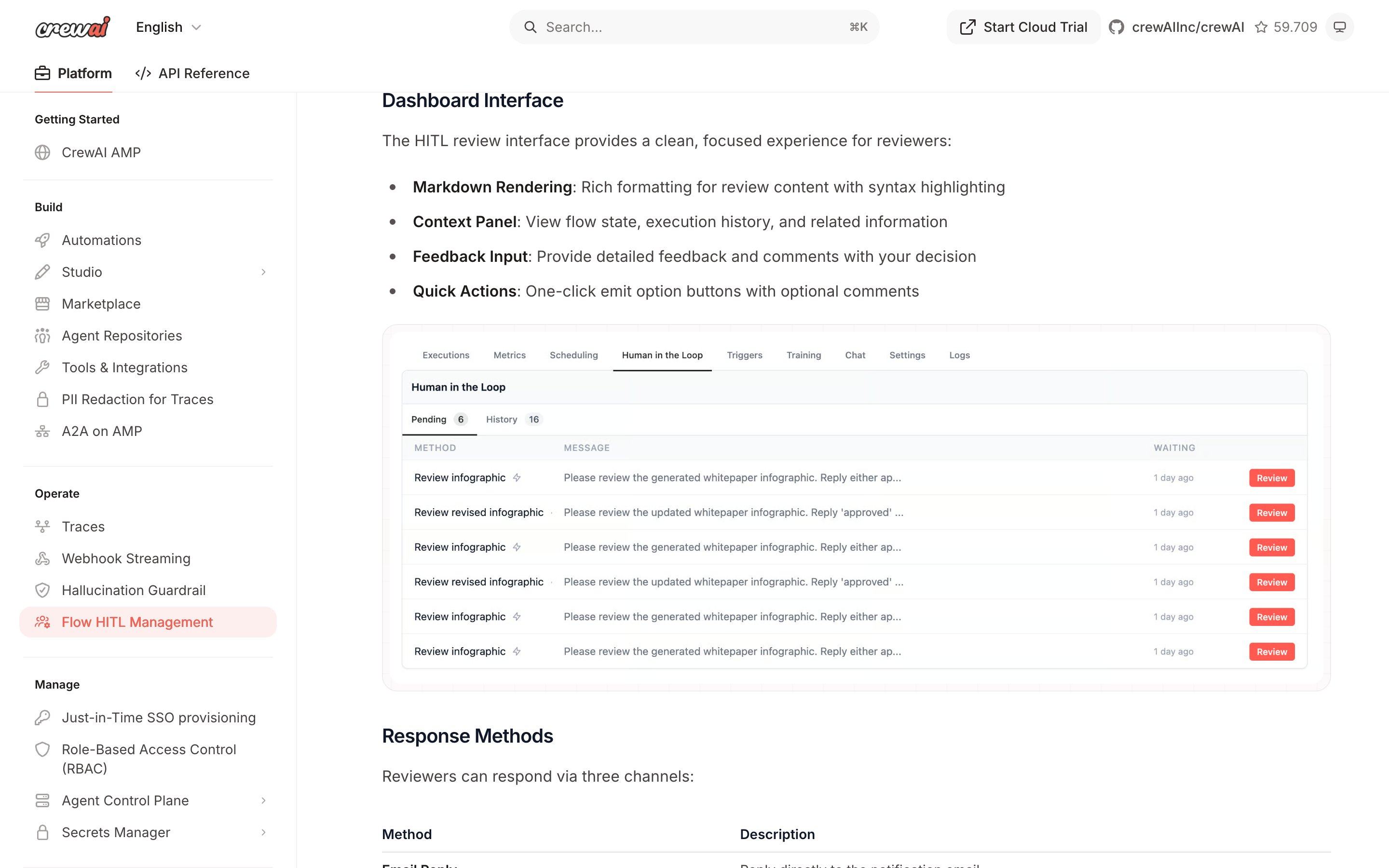The height and width of the screenshot is (868, 1389).
Task: Select Flow HITL Management sidebar item
Action: coord(148,622)
